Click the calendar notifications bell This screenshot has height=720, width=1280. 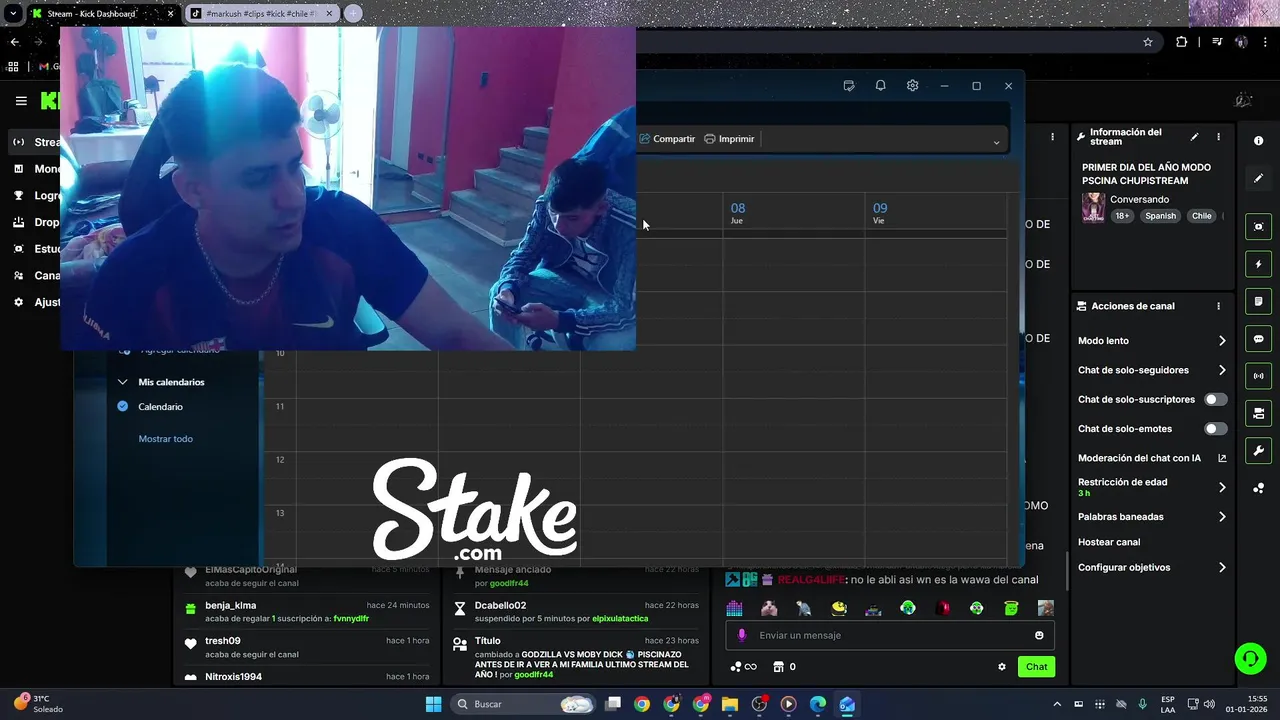click(x=880, y=86)
